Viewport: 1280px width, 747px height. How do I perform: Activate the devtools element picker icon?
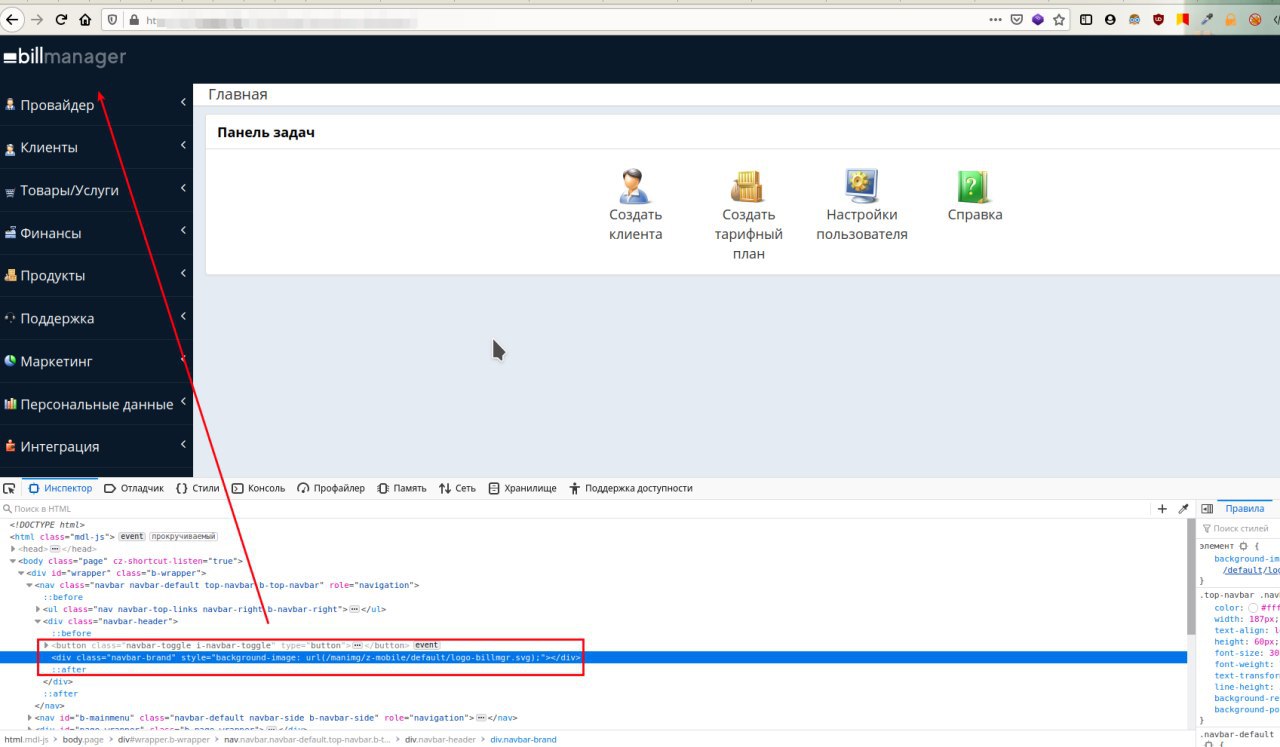(9, 488)
